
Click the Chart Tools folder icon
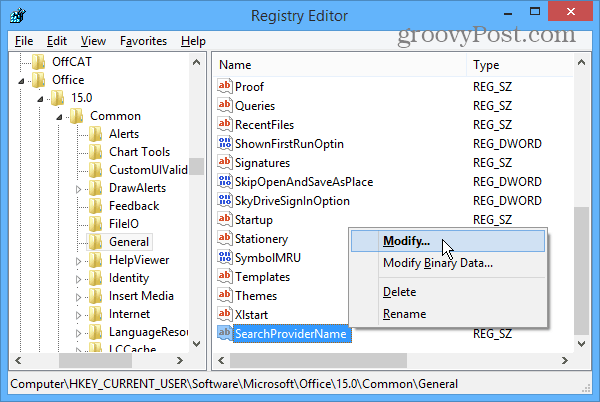coord(96,152)
